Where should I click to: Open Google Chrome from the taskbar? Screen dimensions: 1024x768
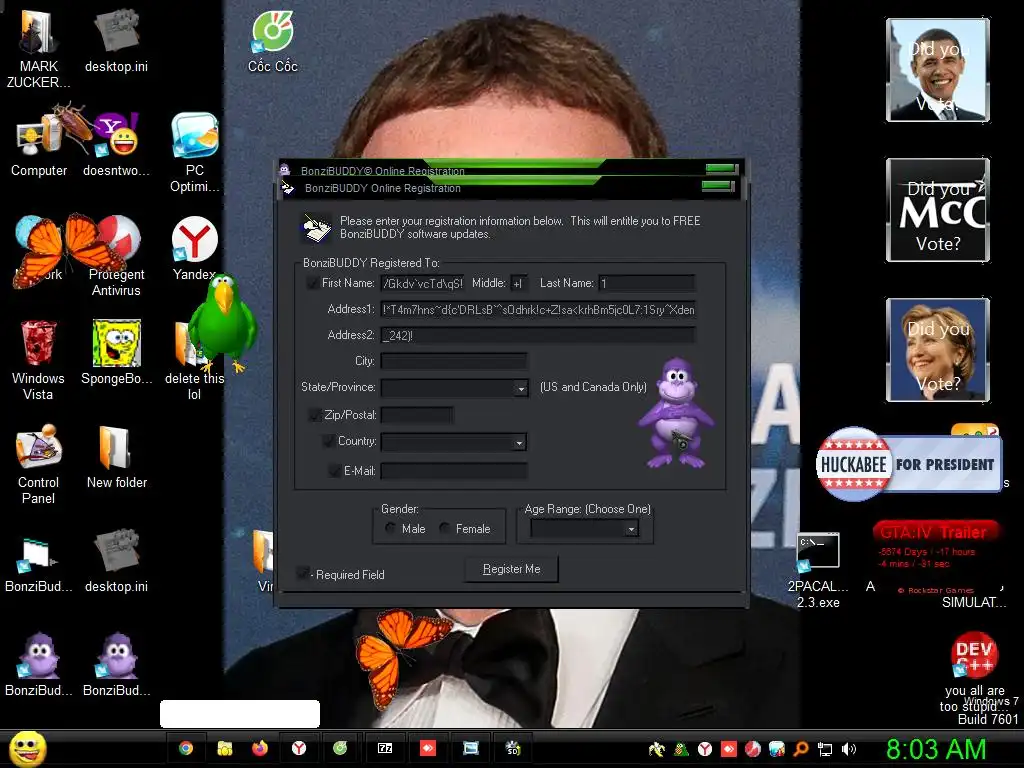pos(186,748)
